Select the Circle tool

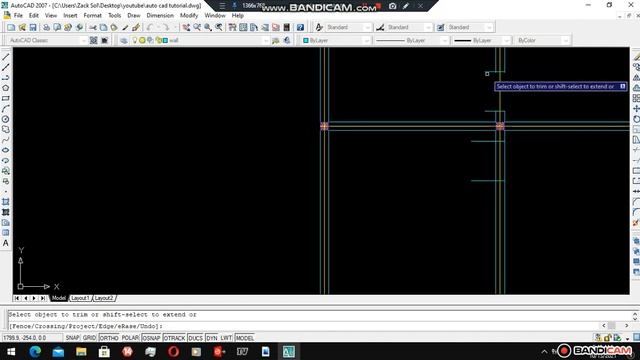pos(6,119)
